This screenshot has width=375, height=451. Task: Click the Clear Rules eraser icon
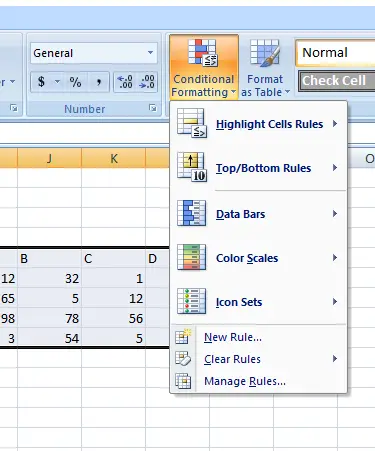(183, 359)
